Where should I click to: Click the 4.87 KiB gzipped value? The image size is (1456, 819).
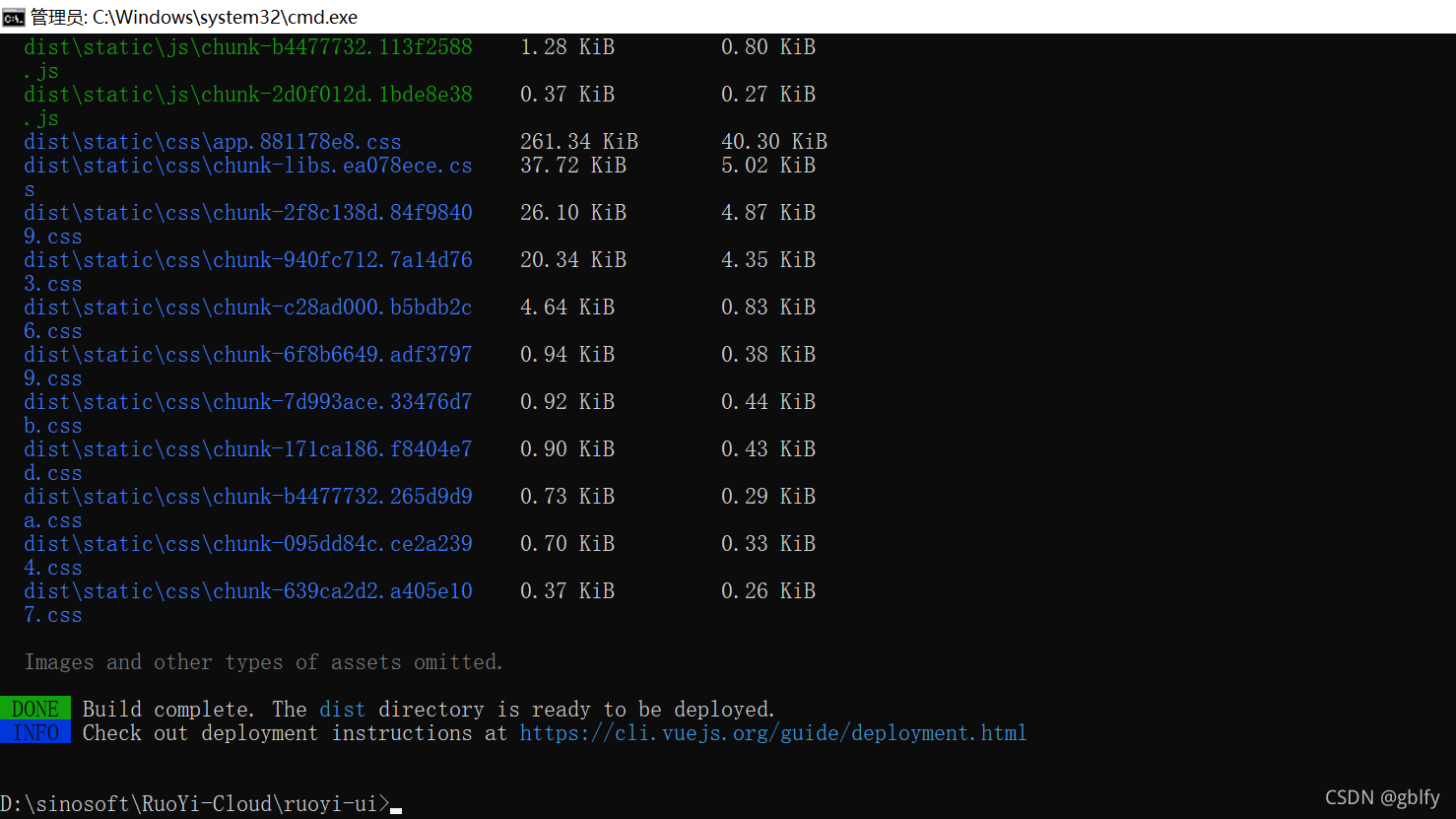coord(768,213)
